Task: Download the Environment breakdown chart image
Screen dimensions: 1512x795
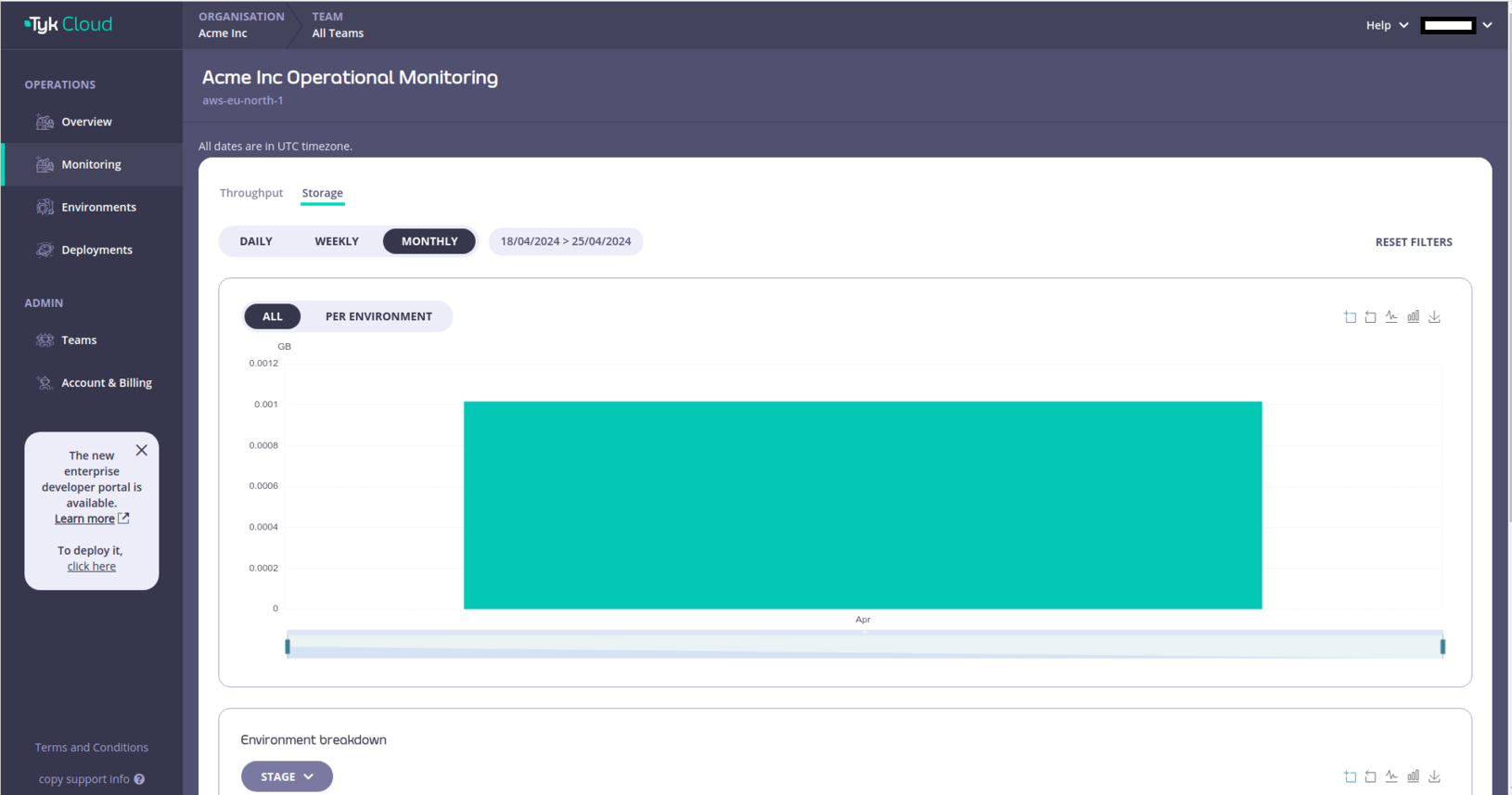Action: tap(1434, 776)
